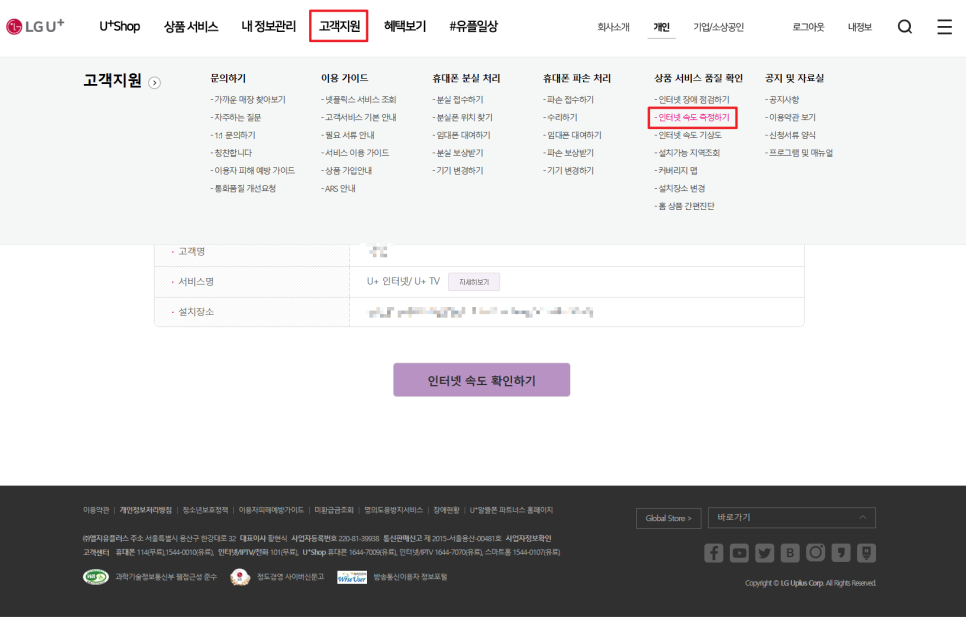The width and height of the screenshot is (966, 627).
Task: Open 1:1 문의하기
Action: [233, 136]
